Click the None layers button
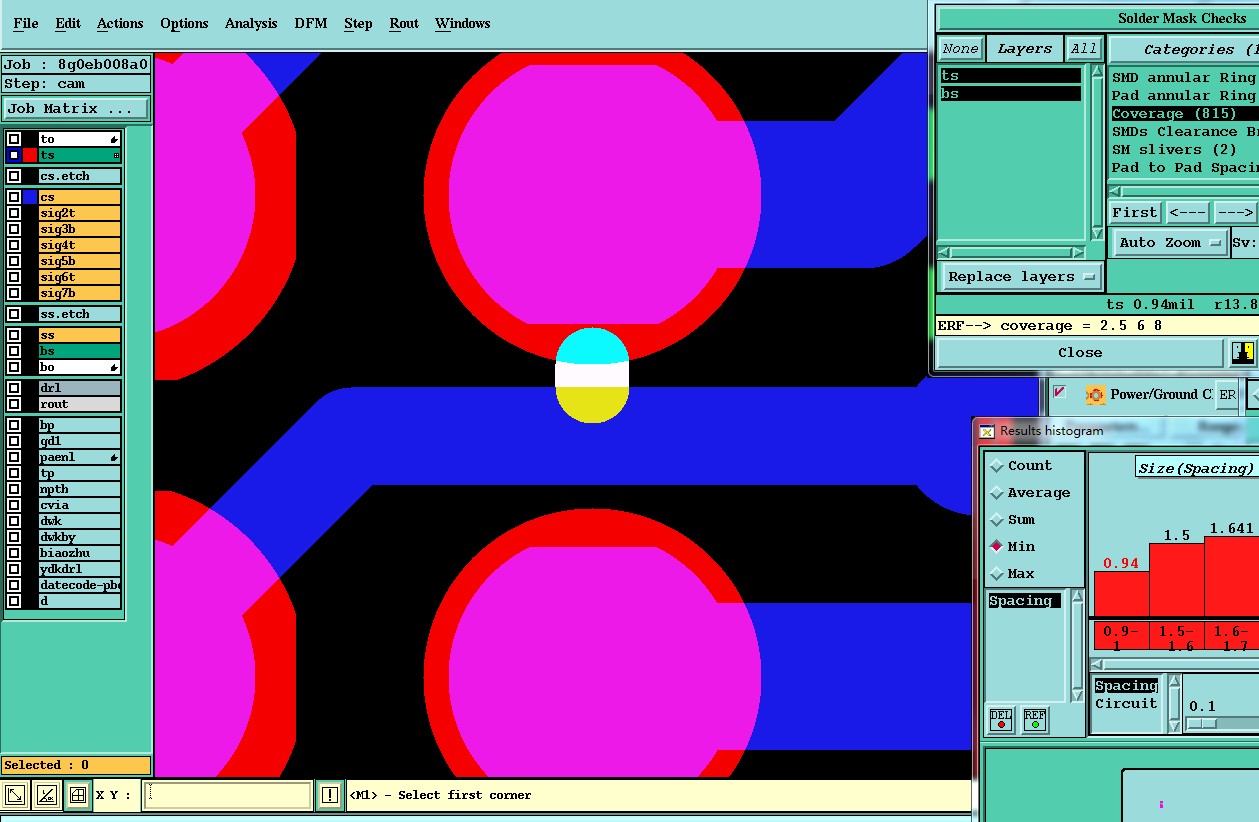 point(960,48)
